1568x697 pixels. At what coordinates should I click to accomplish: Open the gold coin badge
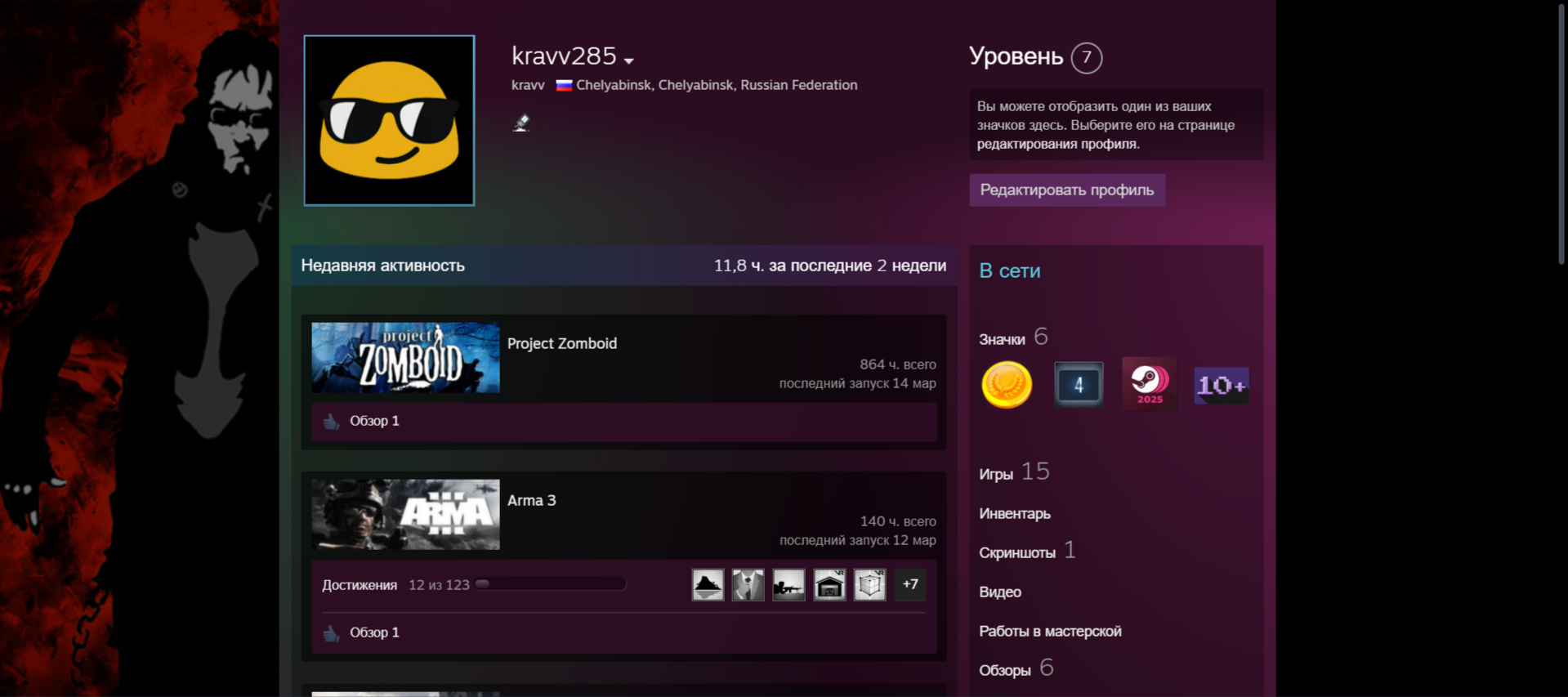click(1007, 384)
